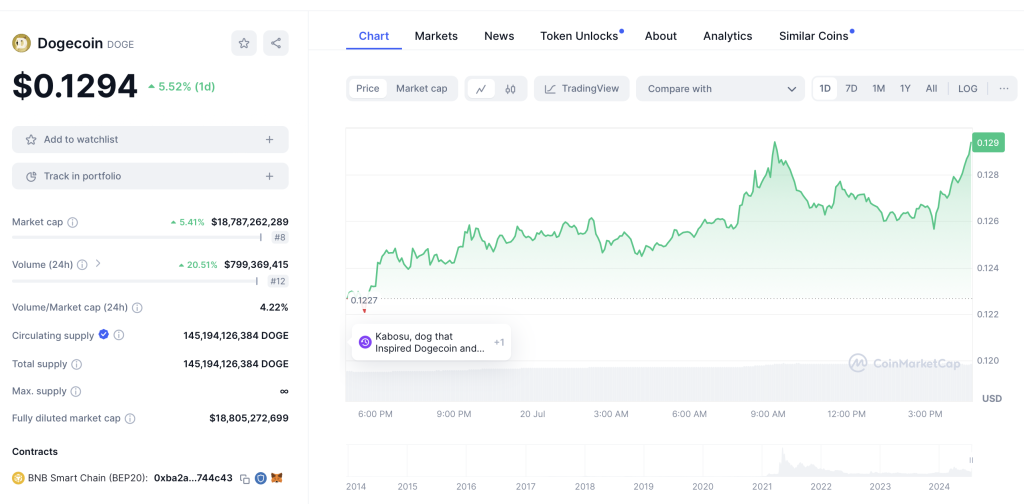
Task: Open the TradingView chart button
Action: 582,89
